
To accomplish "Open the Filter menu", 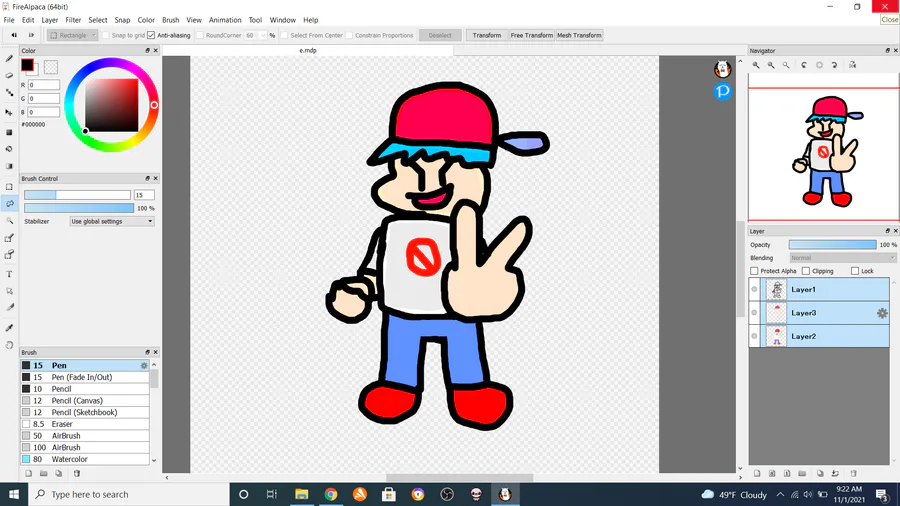I will tap(73, 20).
